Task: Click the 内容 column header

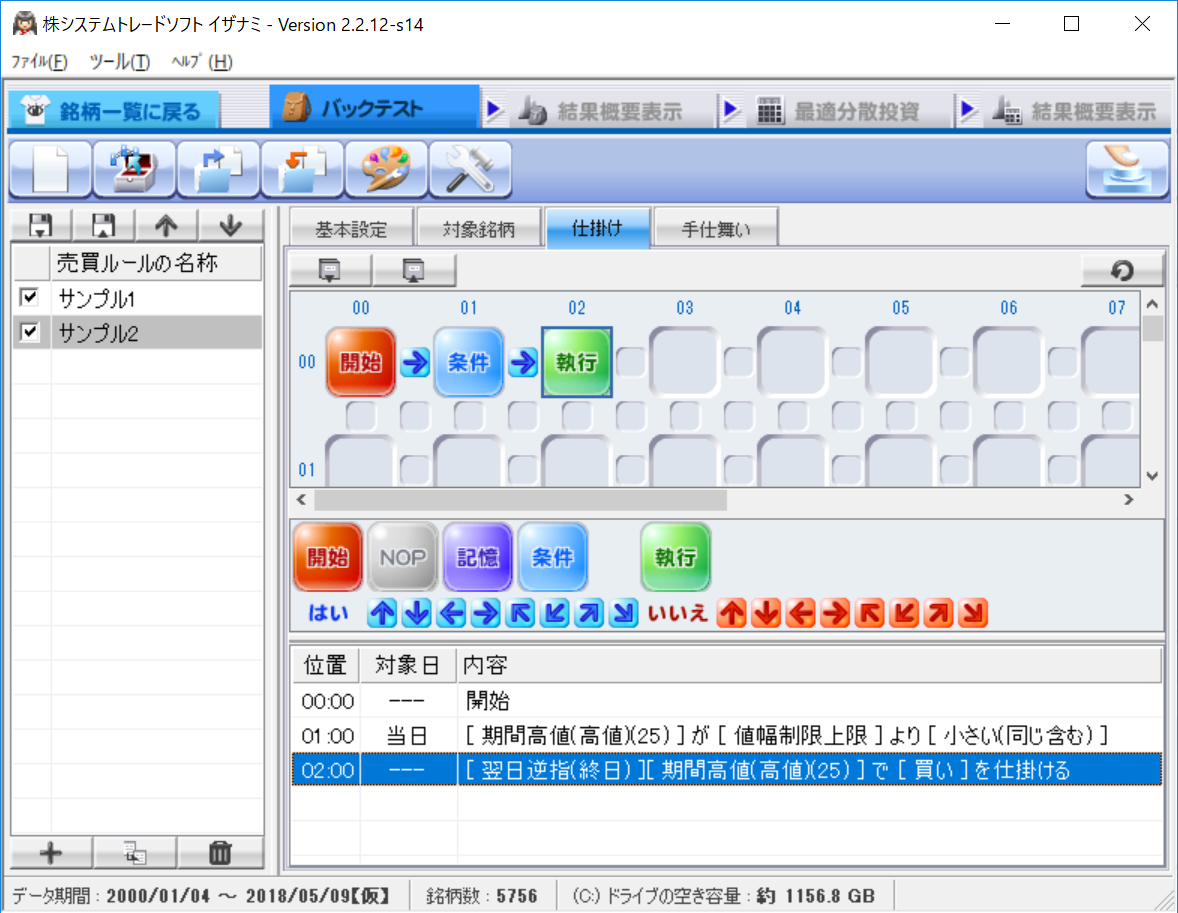Action: (809, 665)
